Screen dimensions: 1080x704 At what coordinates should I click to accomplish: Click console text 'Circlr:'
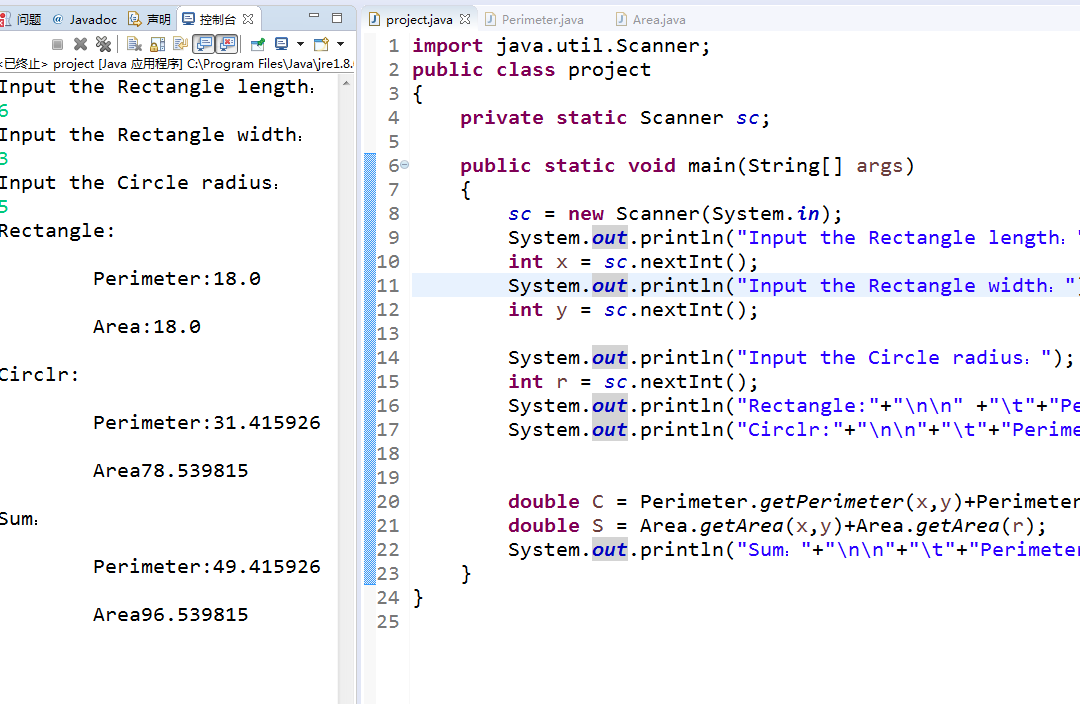(x=39, y=375)
